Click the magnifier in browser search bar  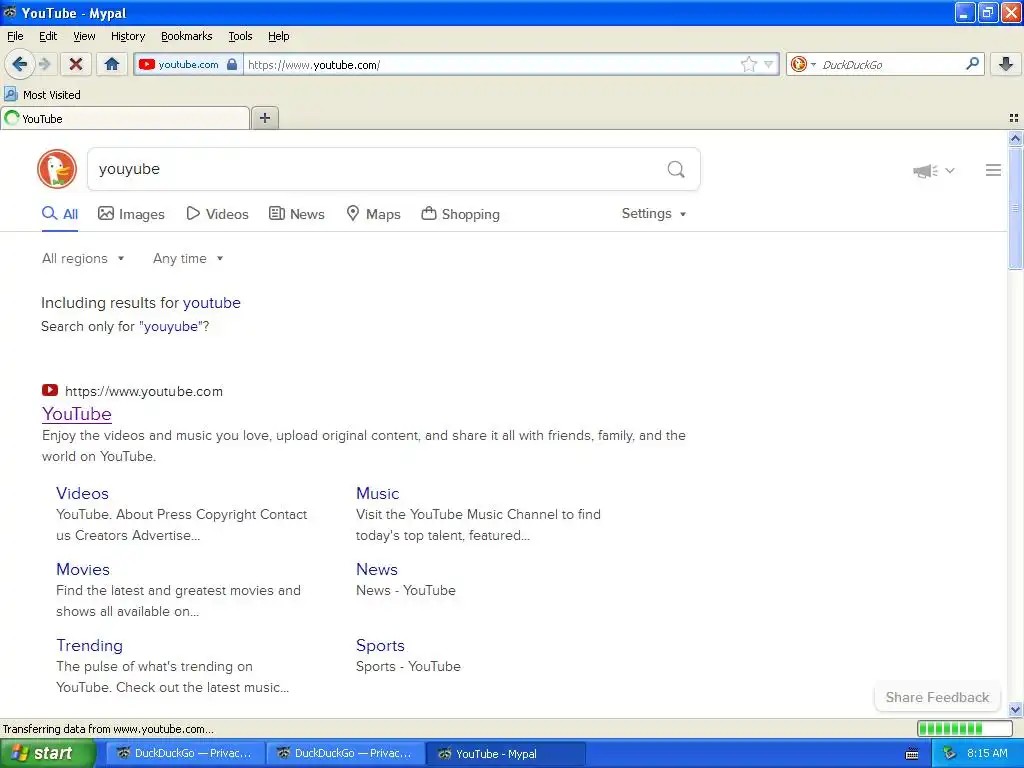point(972,63)
